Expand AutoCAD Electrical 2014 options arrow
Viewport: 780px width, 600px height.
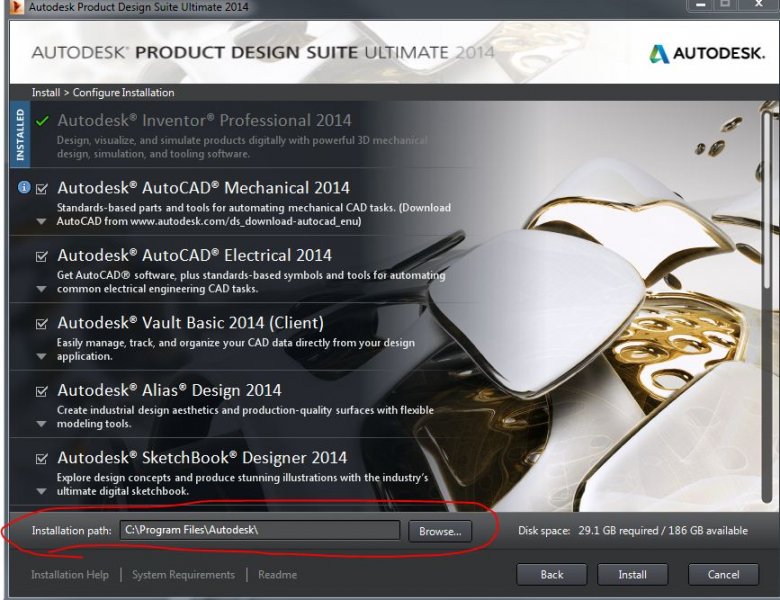click(x=41, y=289)
